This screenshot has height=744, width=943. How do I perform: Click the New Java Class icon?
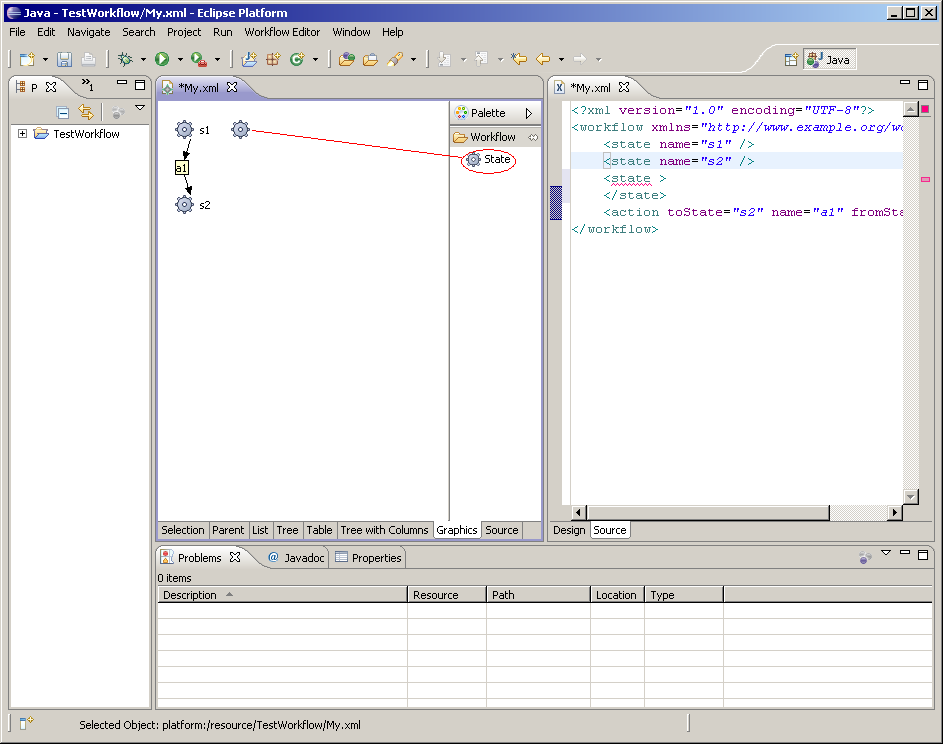pos(297,60)
